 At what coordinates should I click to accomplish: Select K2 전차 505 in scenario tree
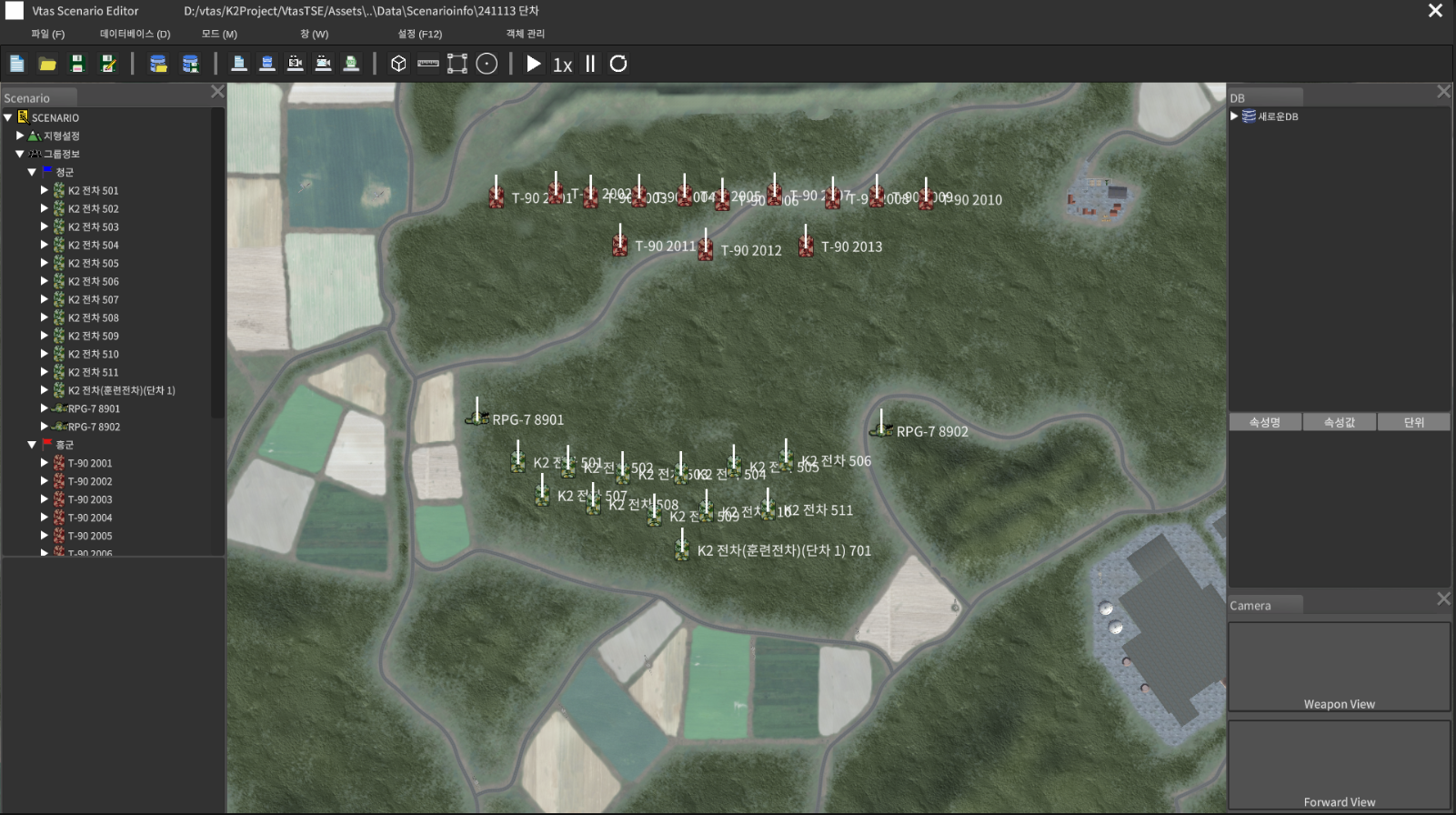[93, 263]
